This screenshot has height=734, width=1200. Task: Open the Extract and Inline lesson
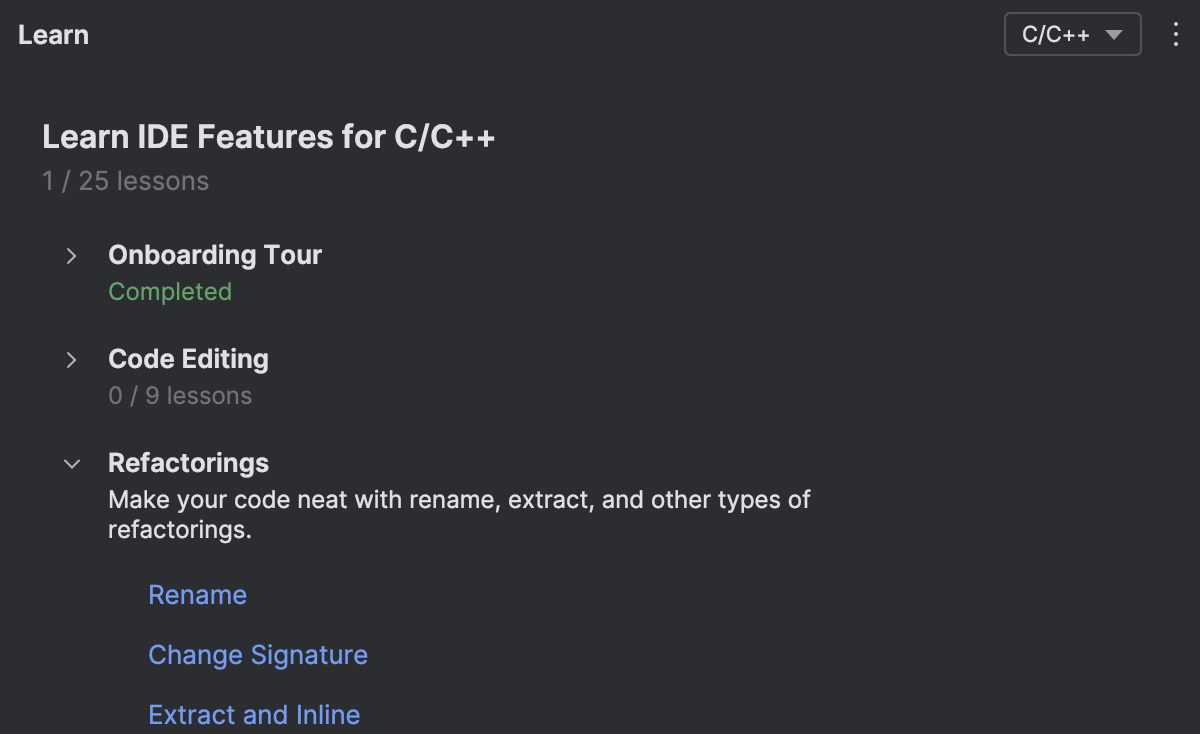coord(254,715)
